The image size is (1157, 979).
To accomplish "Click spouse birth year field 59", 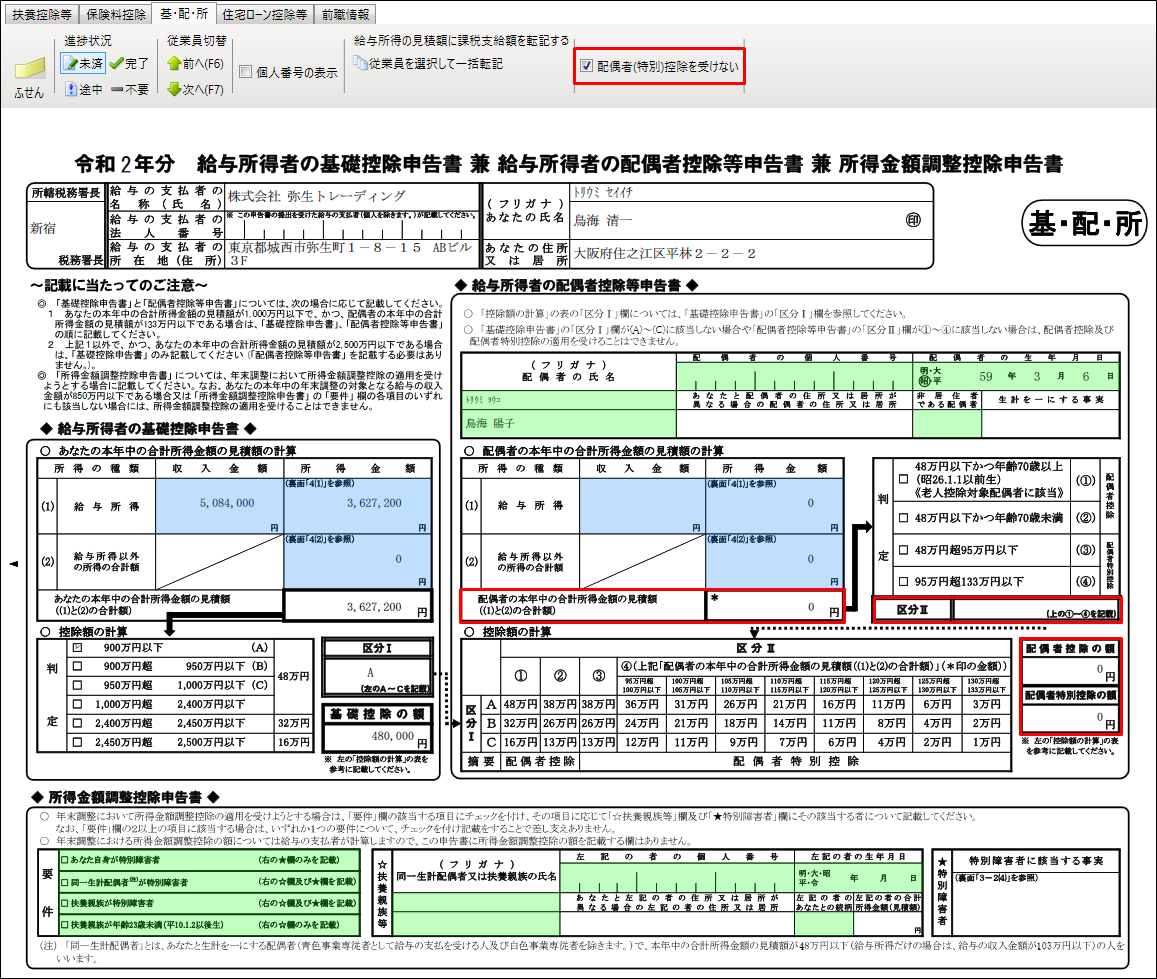I will tap(986, 376).
